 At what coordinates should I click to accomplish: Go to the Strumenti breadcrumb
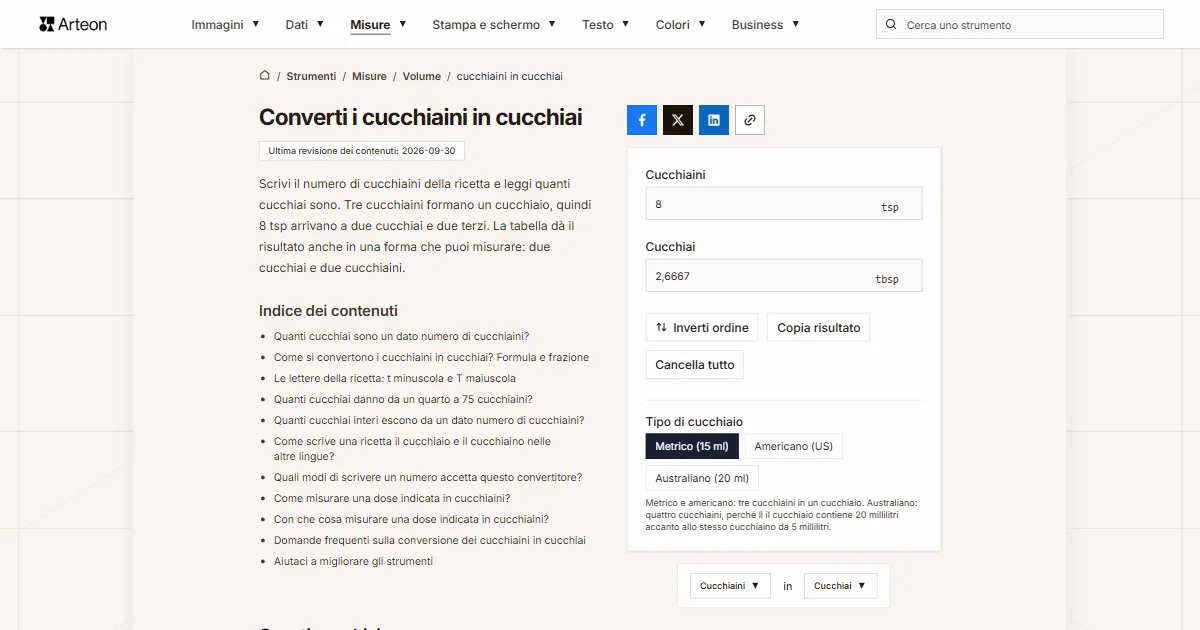pos(311,76)
